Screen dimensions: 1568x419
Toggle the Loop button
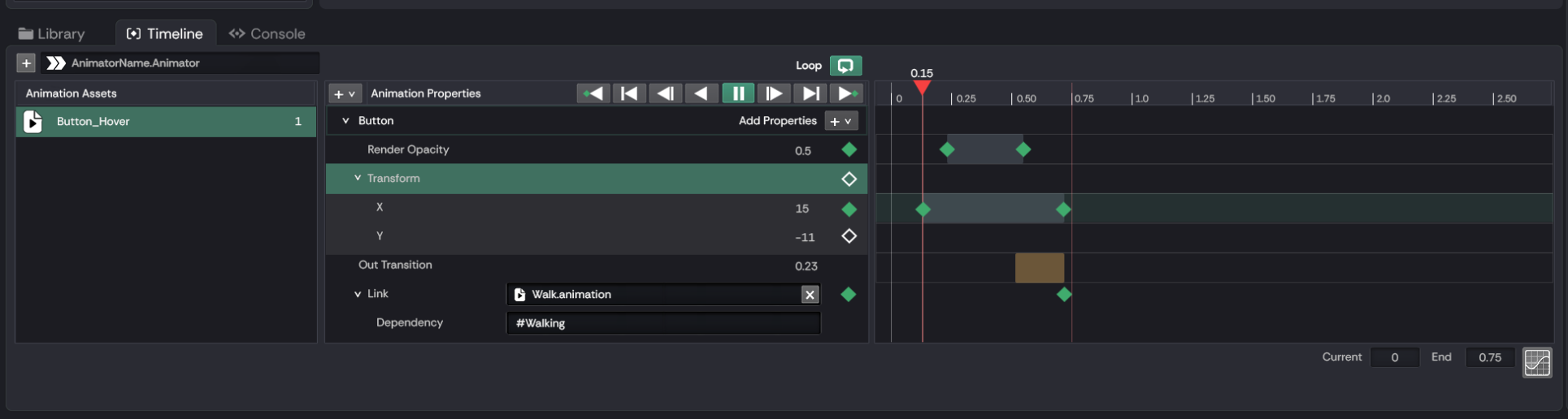845,66
